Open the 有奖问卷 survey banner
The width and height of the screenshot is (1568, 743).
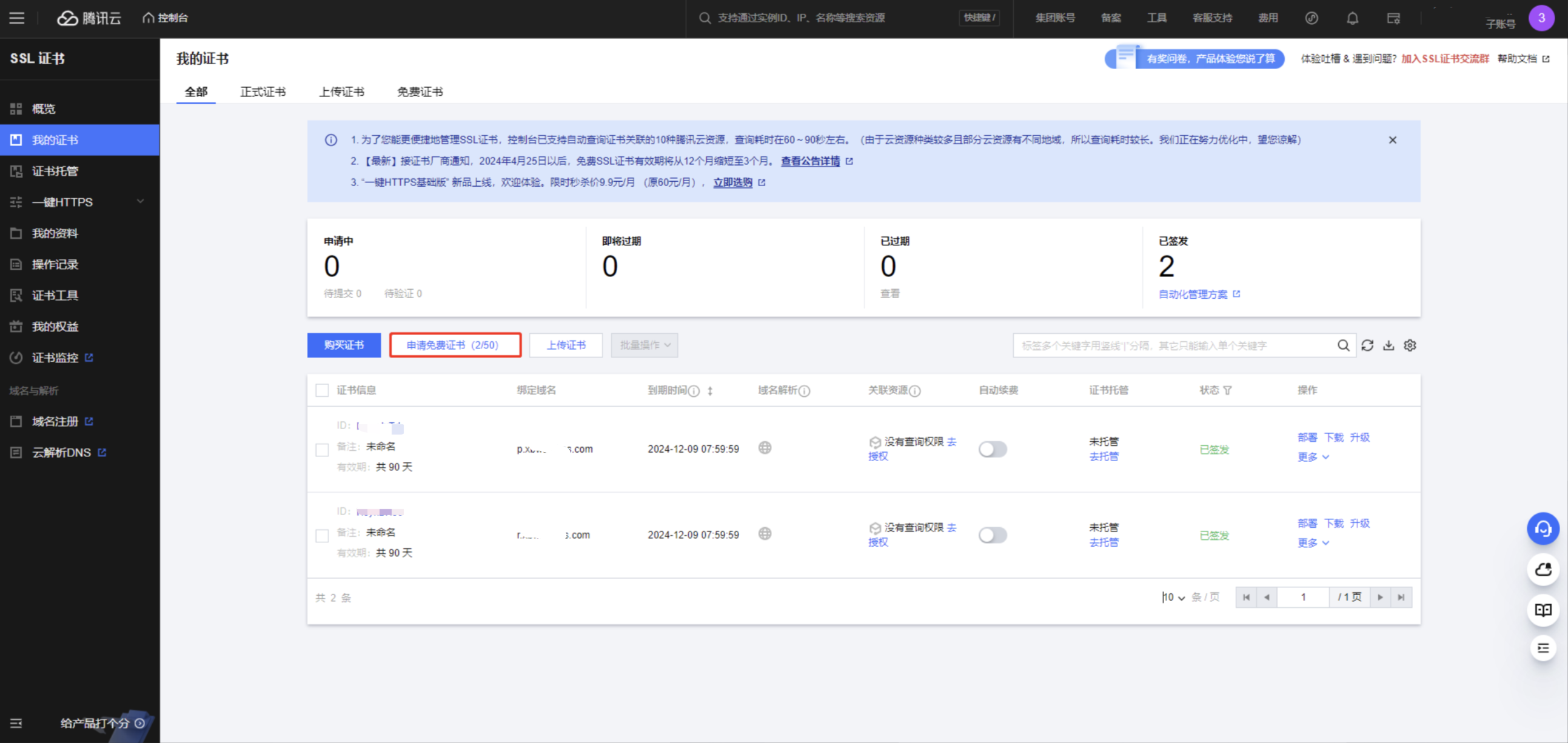1195,58
